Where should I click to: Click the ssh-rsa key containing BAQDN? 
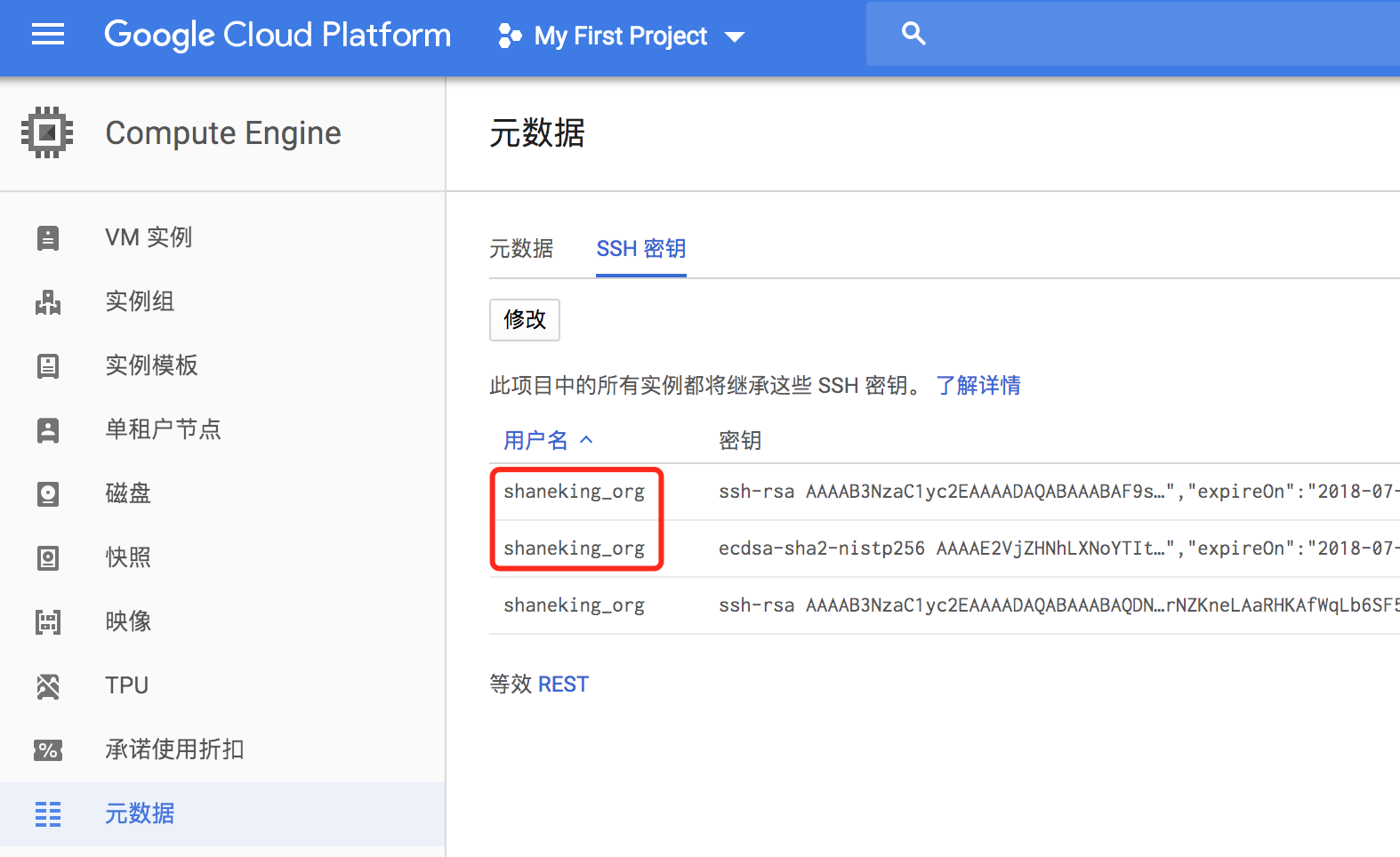[x=1058, y=605]
